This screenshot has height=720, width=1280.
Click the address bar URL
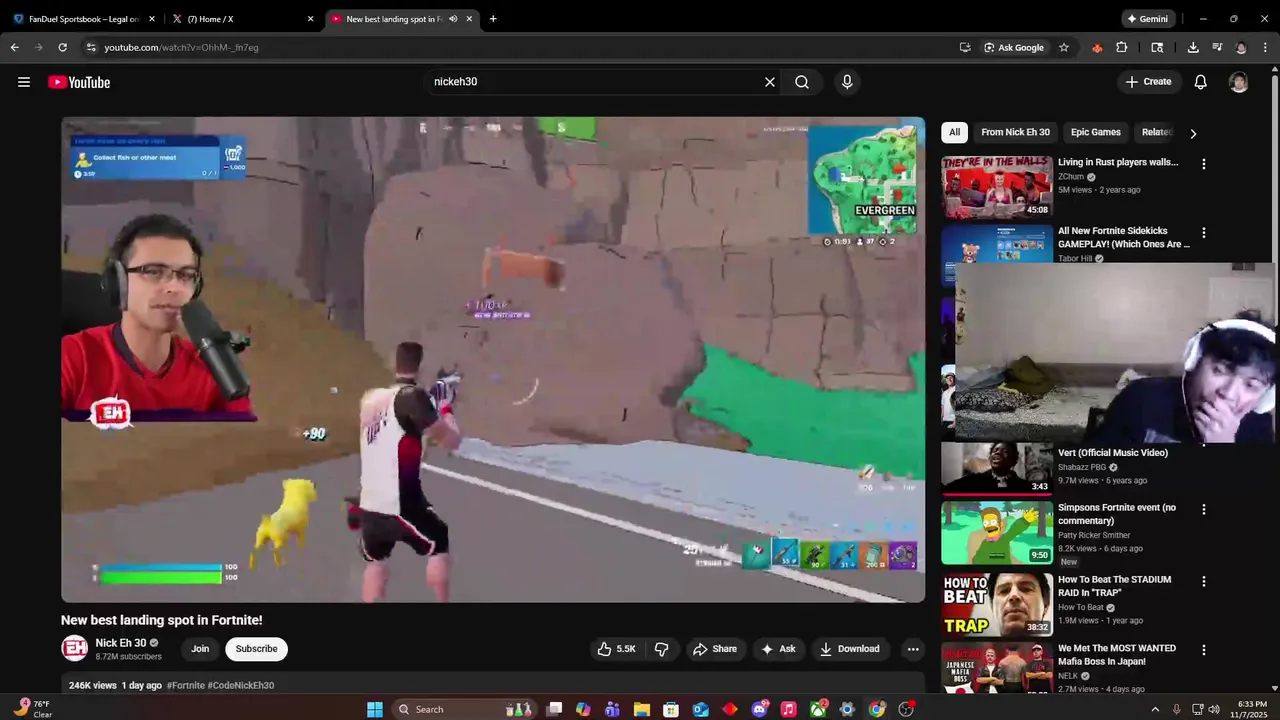[181, 47]
